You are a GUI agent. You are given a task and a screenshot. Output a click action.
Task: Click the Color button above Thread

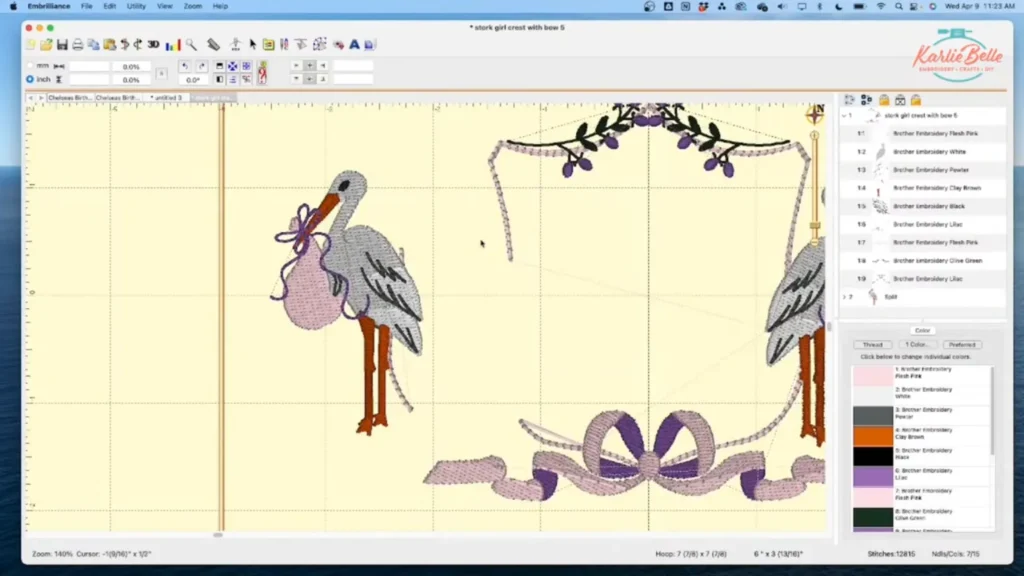[922, 330]
